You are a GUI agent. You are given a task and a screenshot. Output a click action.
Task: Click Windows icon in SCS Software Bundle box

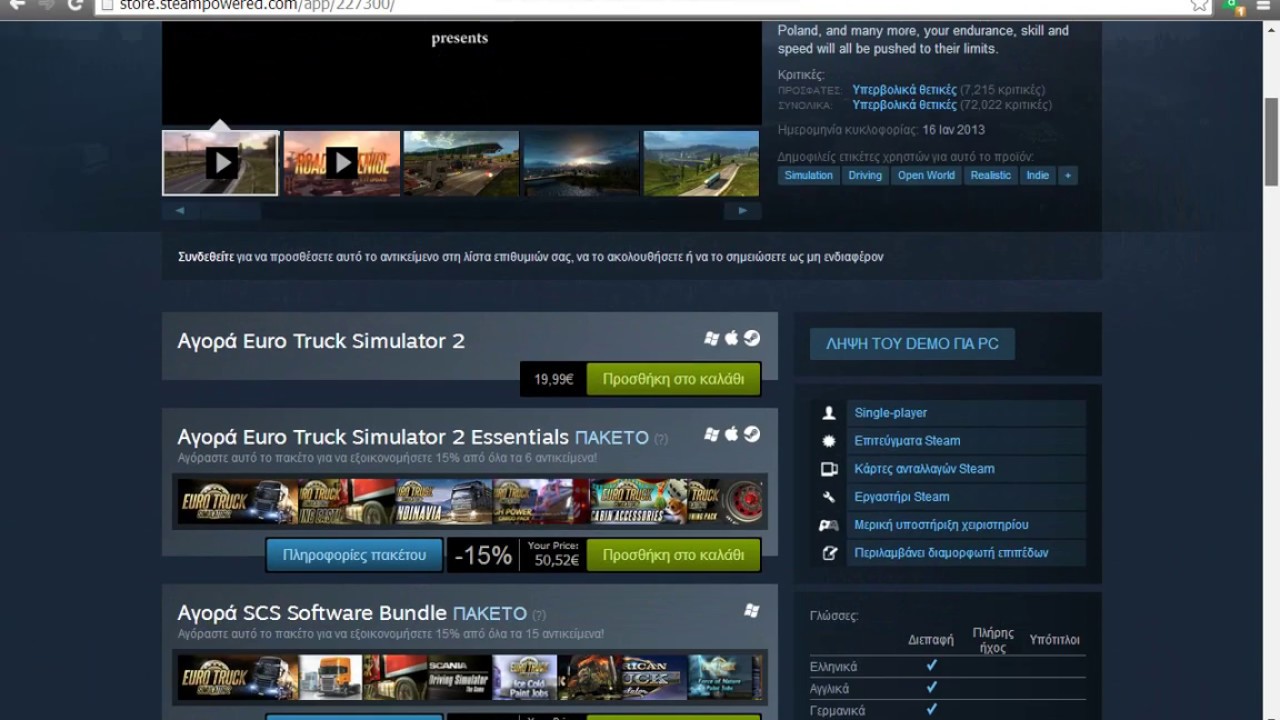click(x=751, y=611)
